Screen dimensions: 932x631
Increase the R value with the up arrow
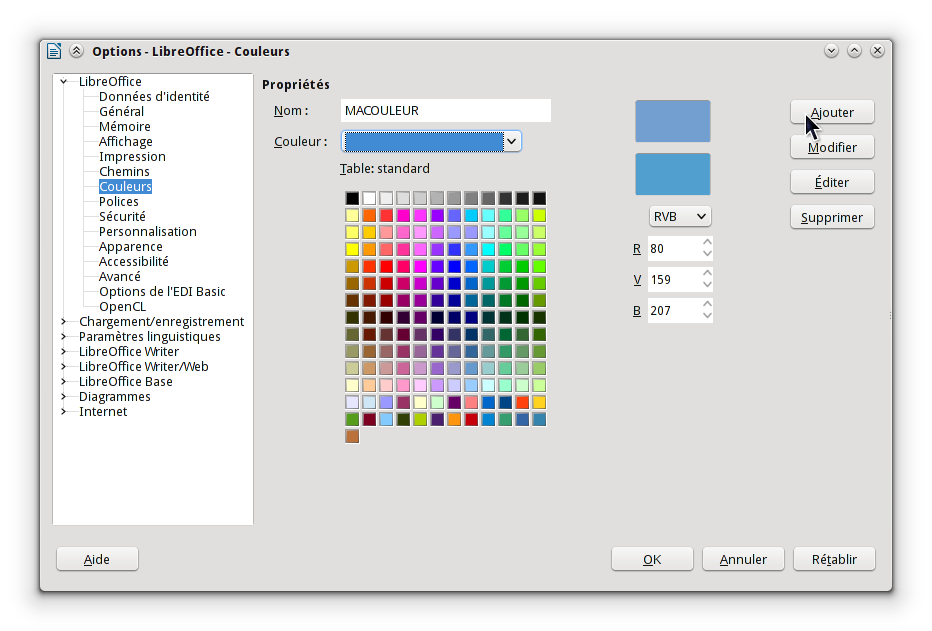[707, 242]
